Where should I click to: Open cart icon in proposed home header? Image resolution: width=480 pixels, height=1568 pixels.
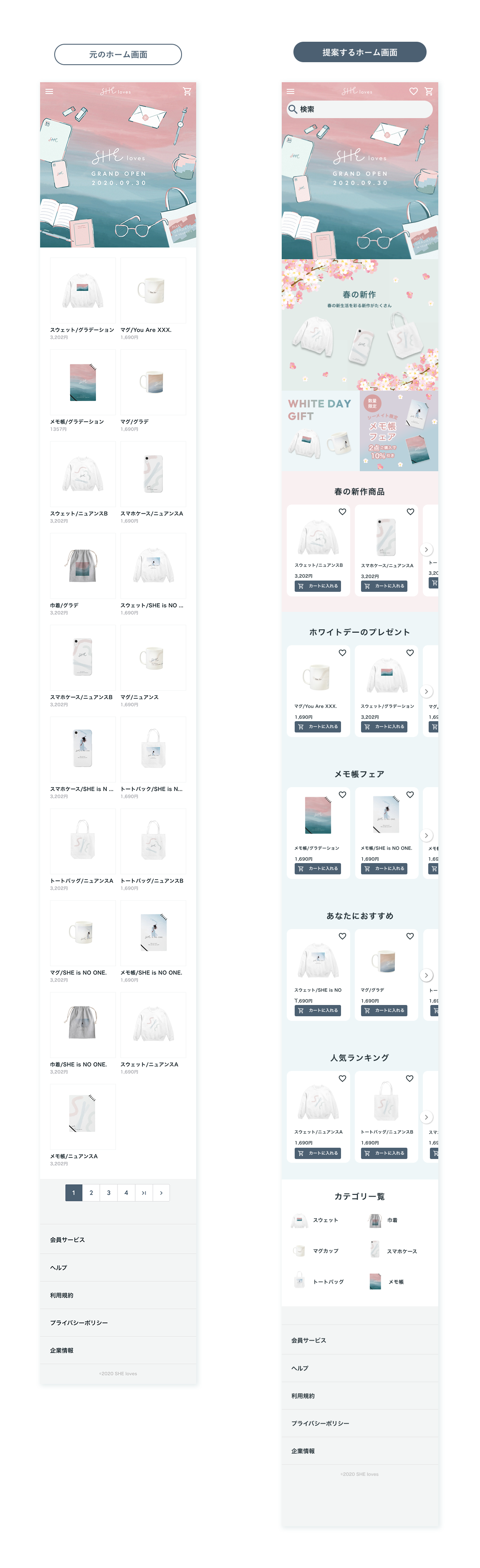pyautogui.click(x=429, y=91)
